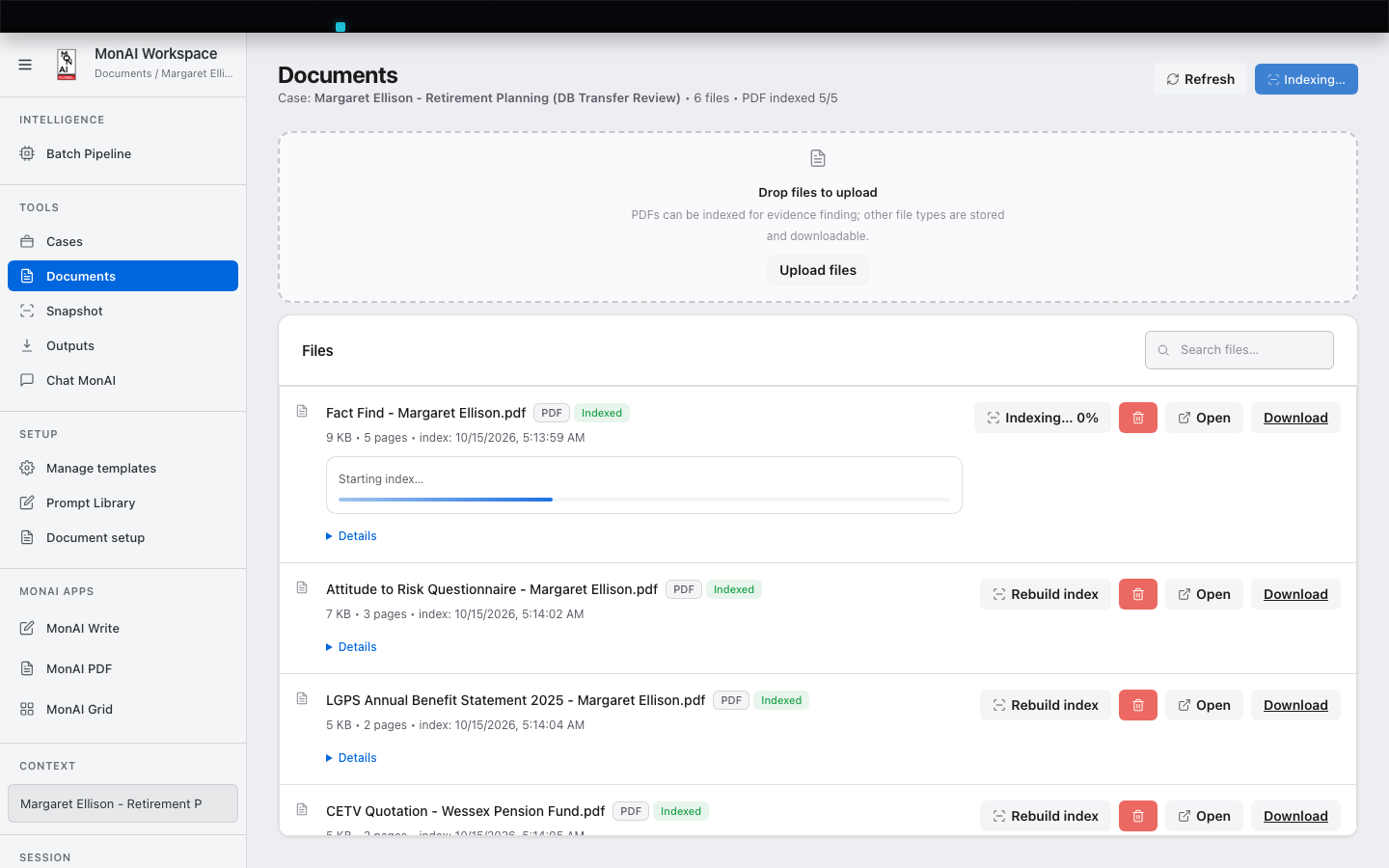The width and height of the screenshot is (1389, 868).
Task: Delete Attitude to Risk Questionnaire file
Action: coord(1138,594)
